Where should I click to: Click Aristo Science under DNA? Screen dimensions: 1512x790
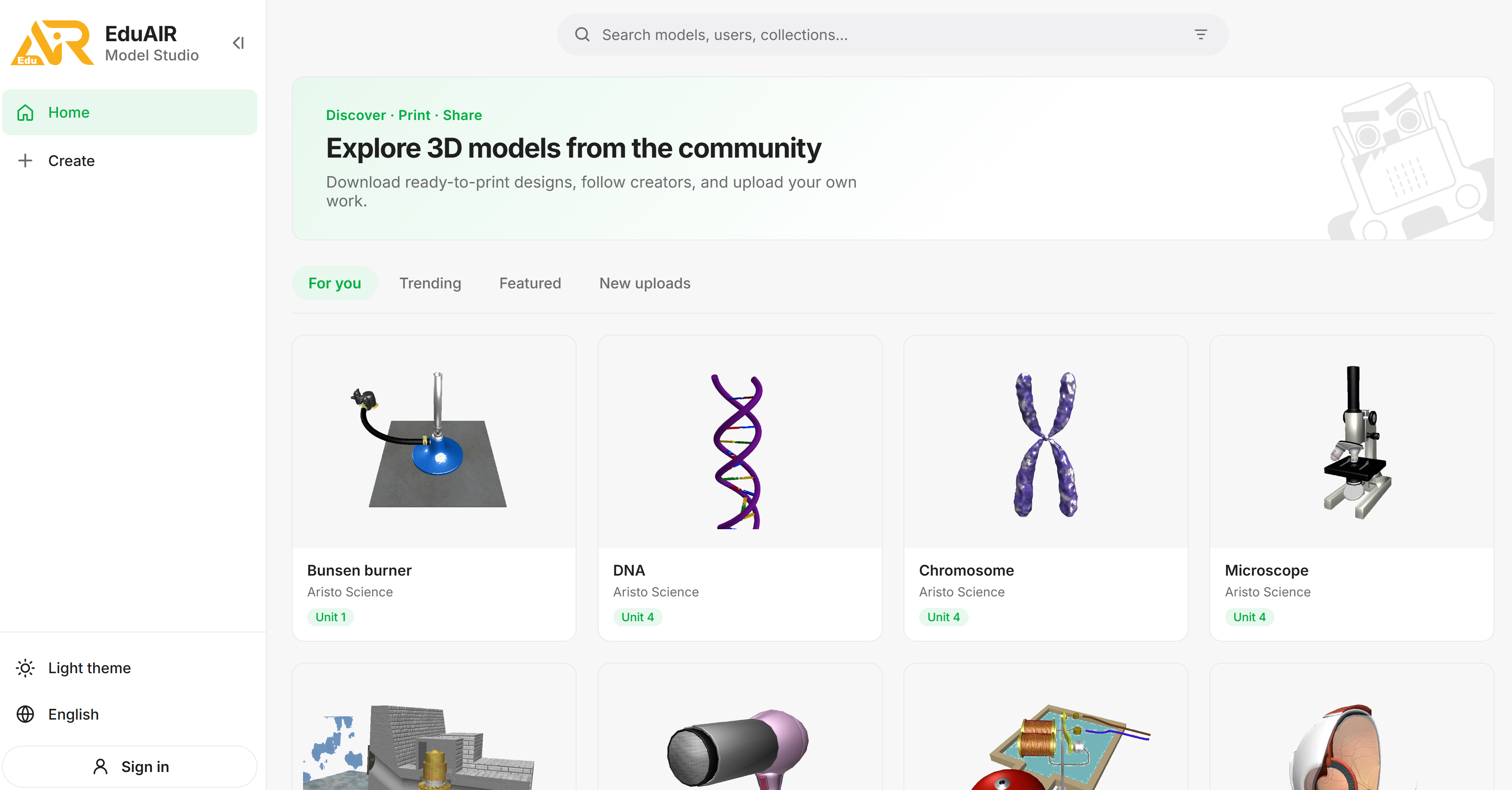pos(656,592)
